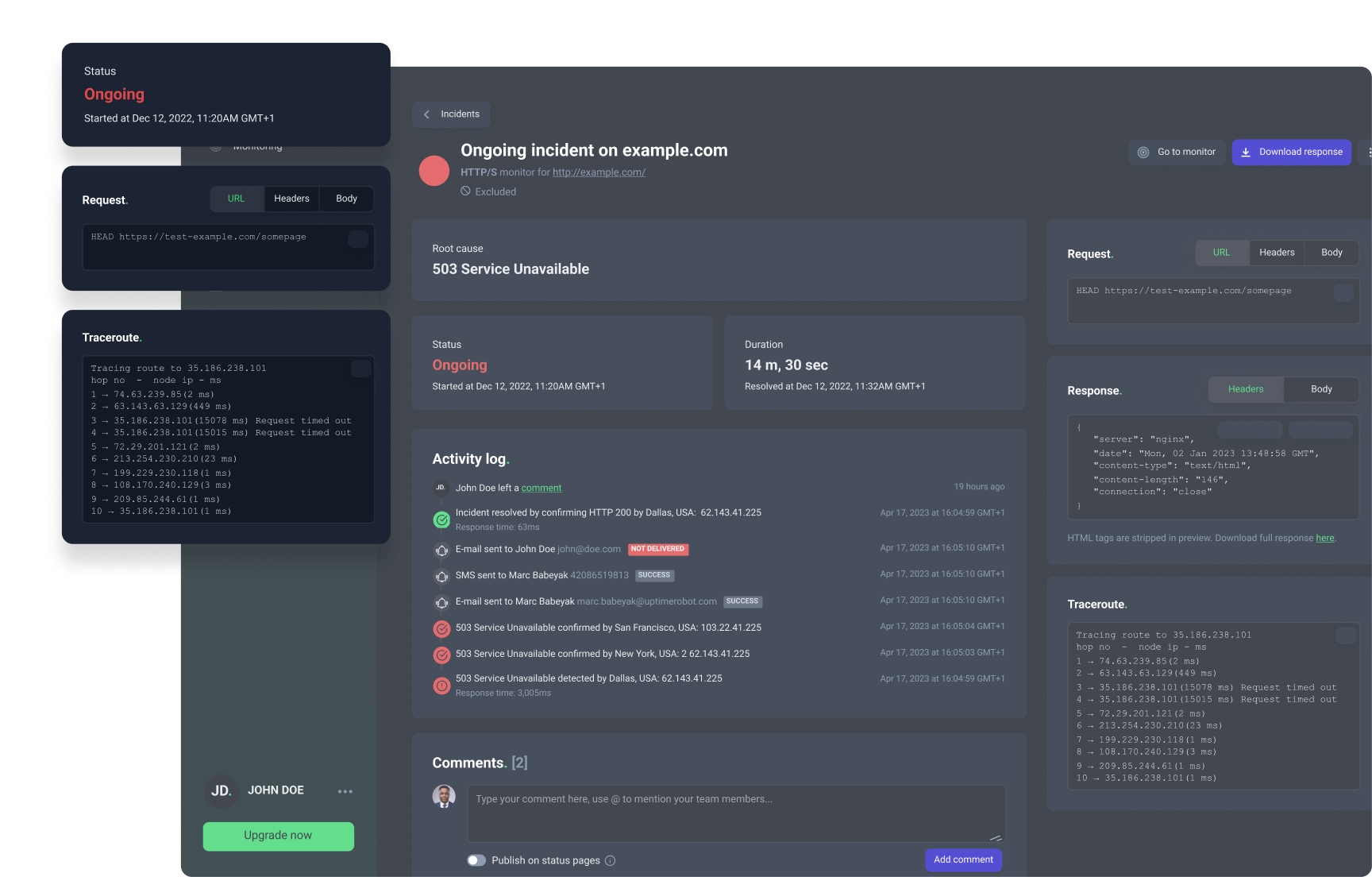
Task: Click the red detected alert icon in Activity log
Action: 441,685
